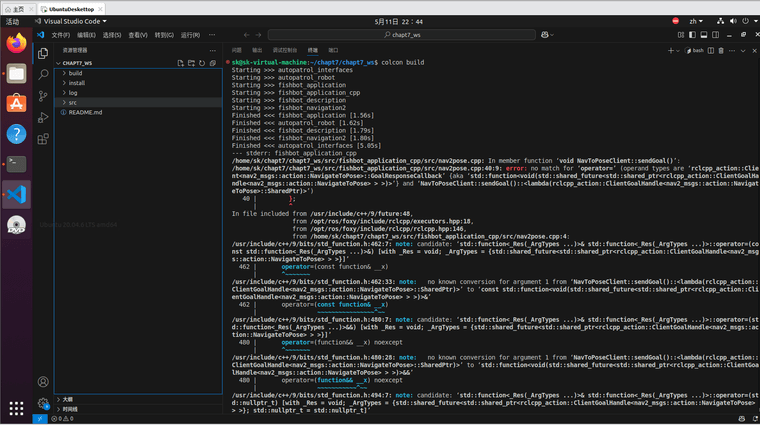The image size is (760, 425).
Task: Open Help from the Ubuntu dock
Action: [16, 134]
